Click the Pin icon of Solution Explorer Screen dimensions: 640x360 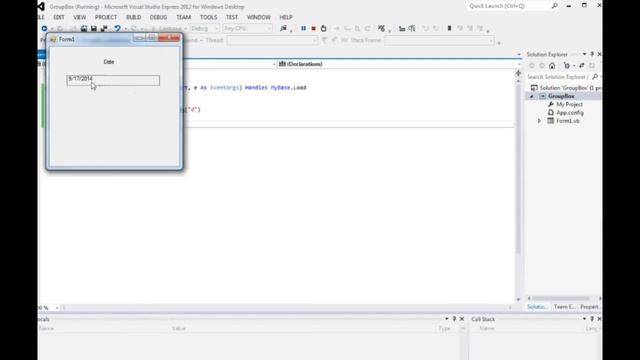click(x=592, y=54)
